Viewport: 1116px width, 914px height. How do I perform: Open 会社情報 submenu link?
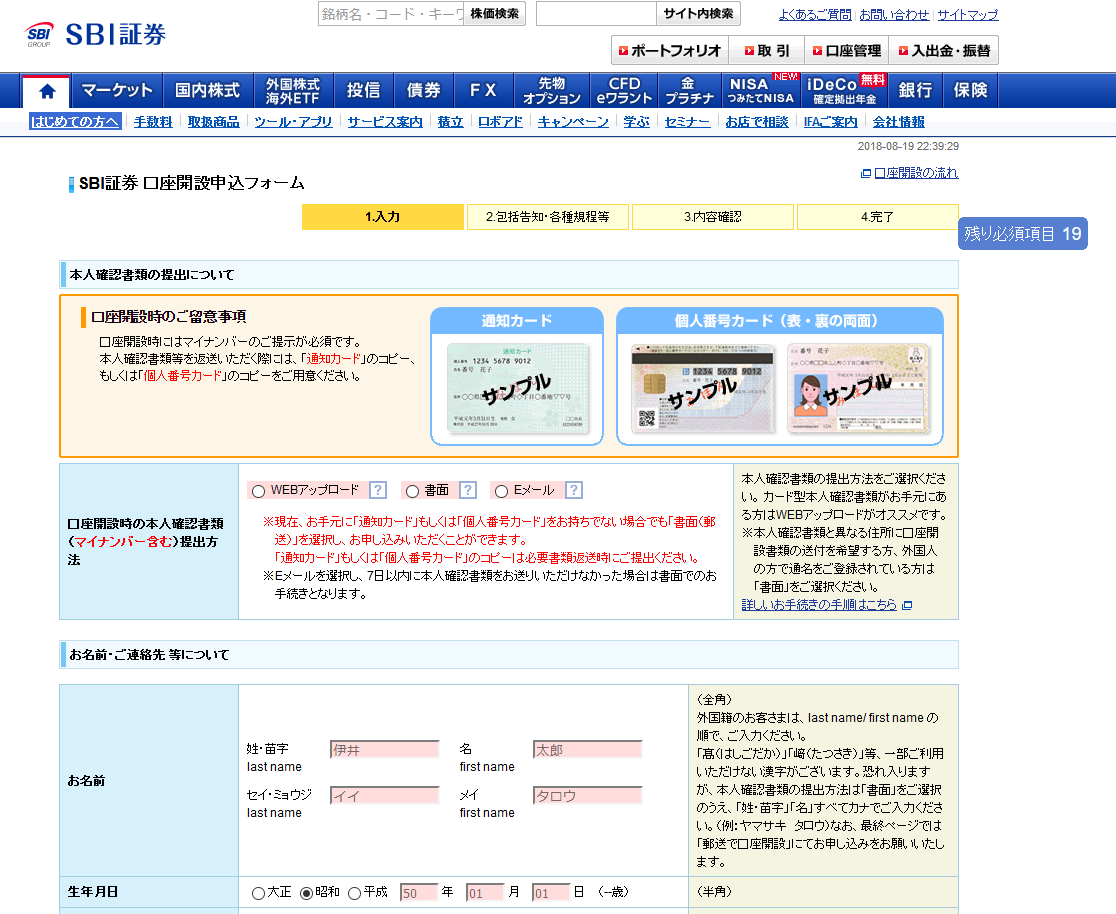899,122
